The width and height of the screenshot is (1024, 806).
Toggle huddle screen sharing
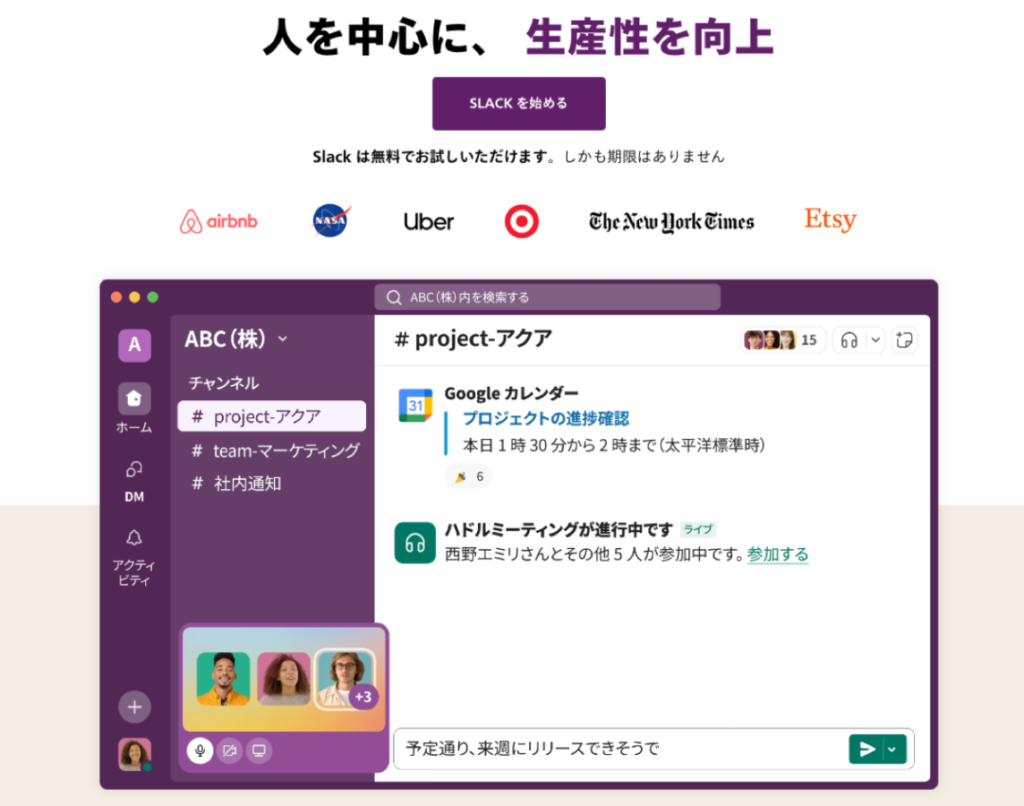click(x=258, y=750)
